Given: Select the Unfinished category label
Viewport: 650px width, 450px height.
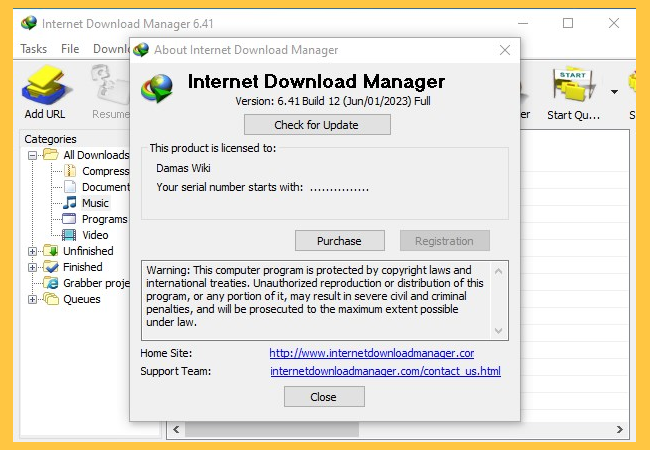Looking at the screenshot, I should point(88,251).
